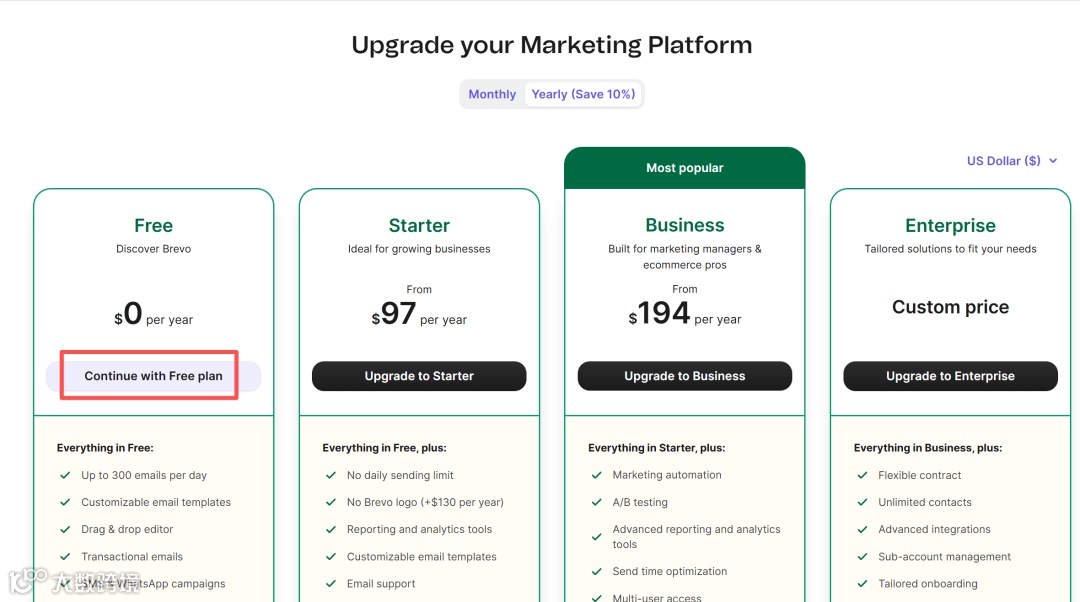Choose Upgrade to Enterprise button

coord(950,376)
